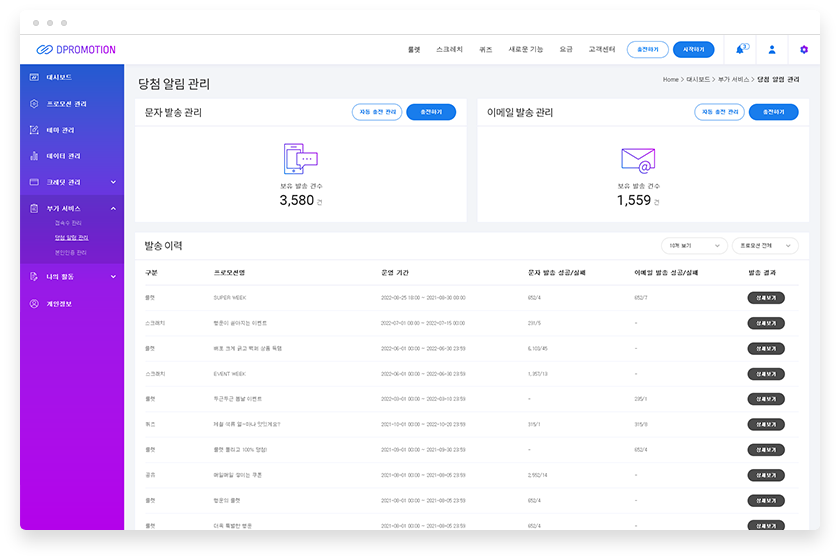Click 충전하기 in 이메일 발송 관리 card

coord(774,112)
